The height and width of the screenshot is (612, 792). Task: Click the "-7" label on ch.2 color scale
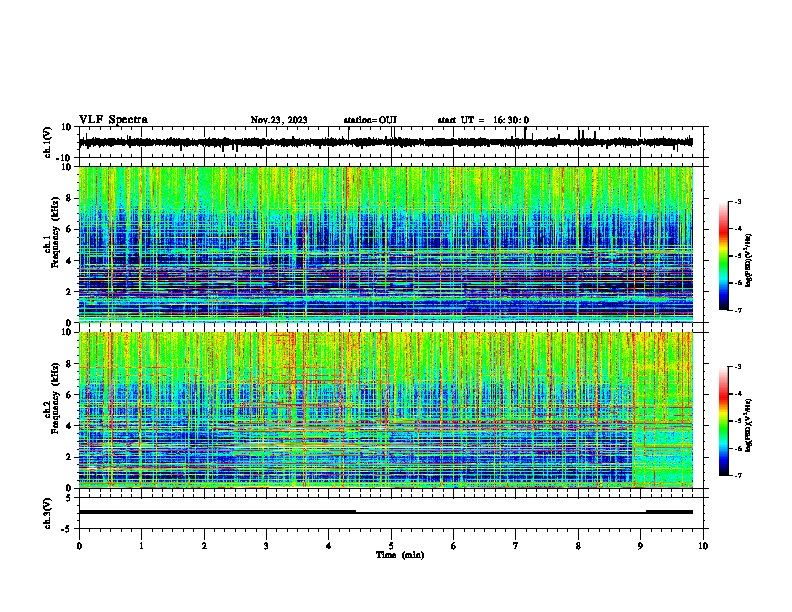point(738,475)
